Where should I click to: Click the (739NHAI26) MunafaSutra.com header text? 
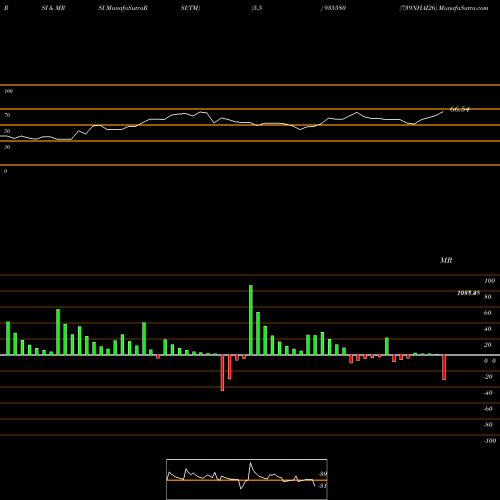[x=444, y=8]
